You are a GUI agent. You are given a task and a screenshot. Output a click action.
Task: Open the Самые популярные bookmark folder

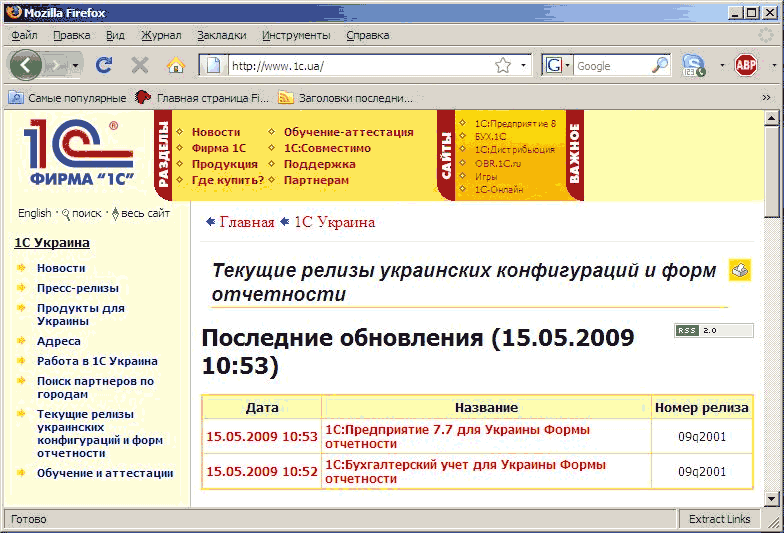[x=68, y=98]
